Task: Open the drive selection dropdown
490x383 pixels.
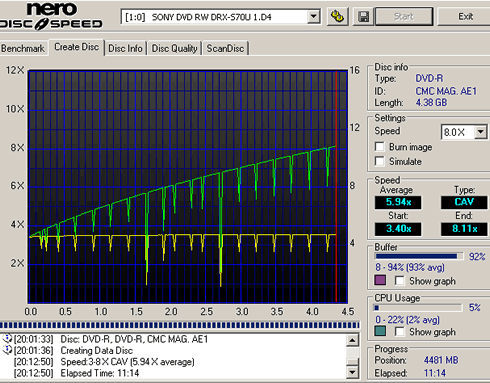Action: click(x=313, y=17)
